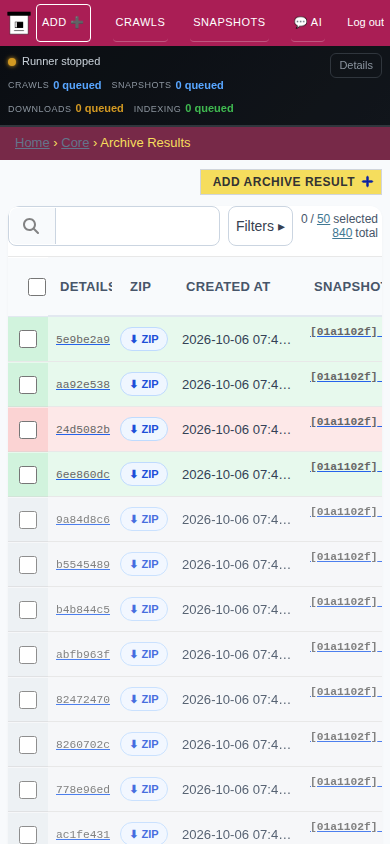Navigate to Core breadcrumb
Viewport: 390px width, 844px height.
[75, 143]
